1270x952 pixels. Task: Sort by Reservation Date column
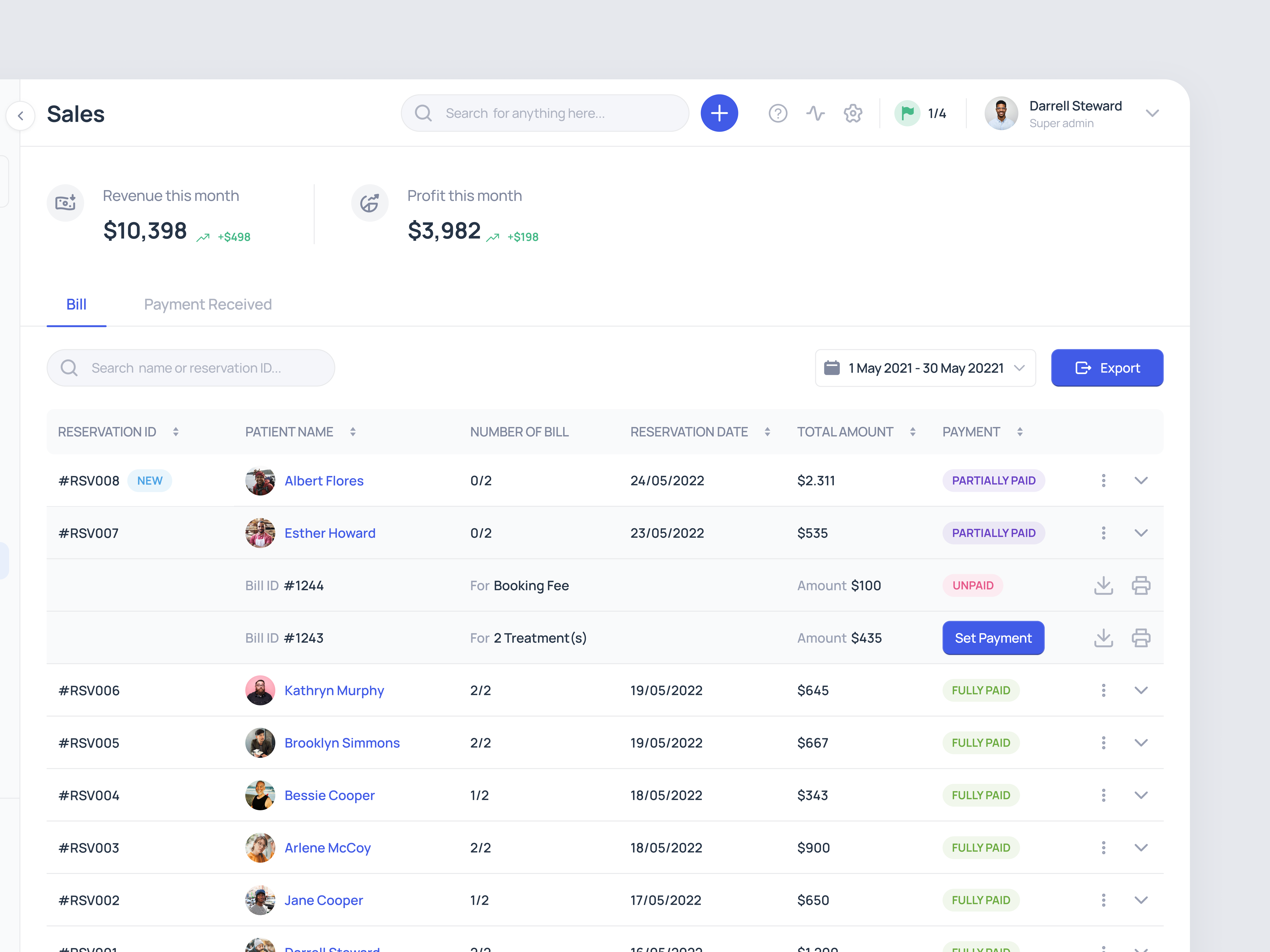pyautogui.click(x=767, y=432)
